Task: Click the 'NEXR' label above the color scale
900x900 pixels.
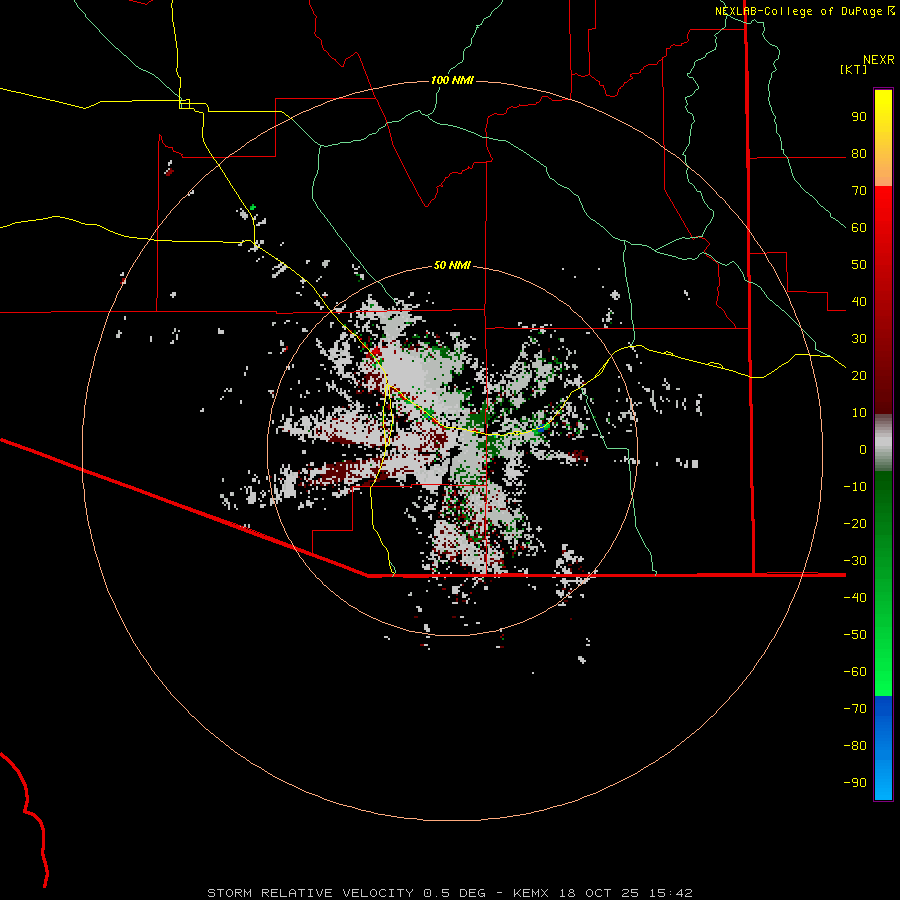Action: (x=879, y=60)
